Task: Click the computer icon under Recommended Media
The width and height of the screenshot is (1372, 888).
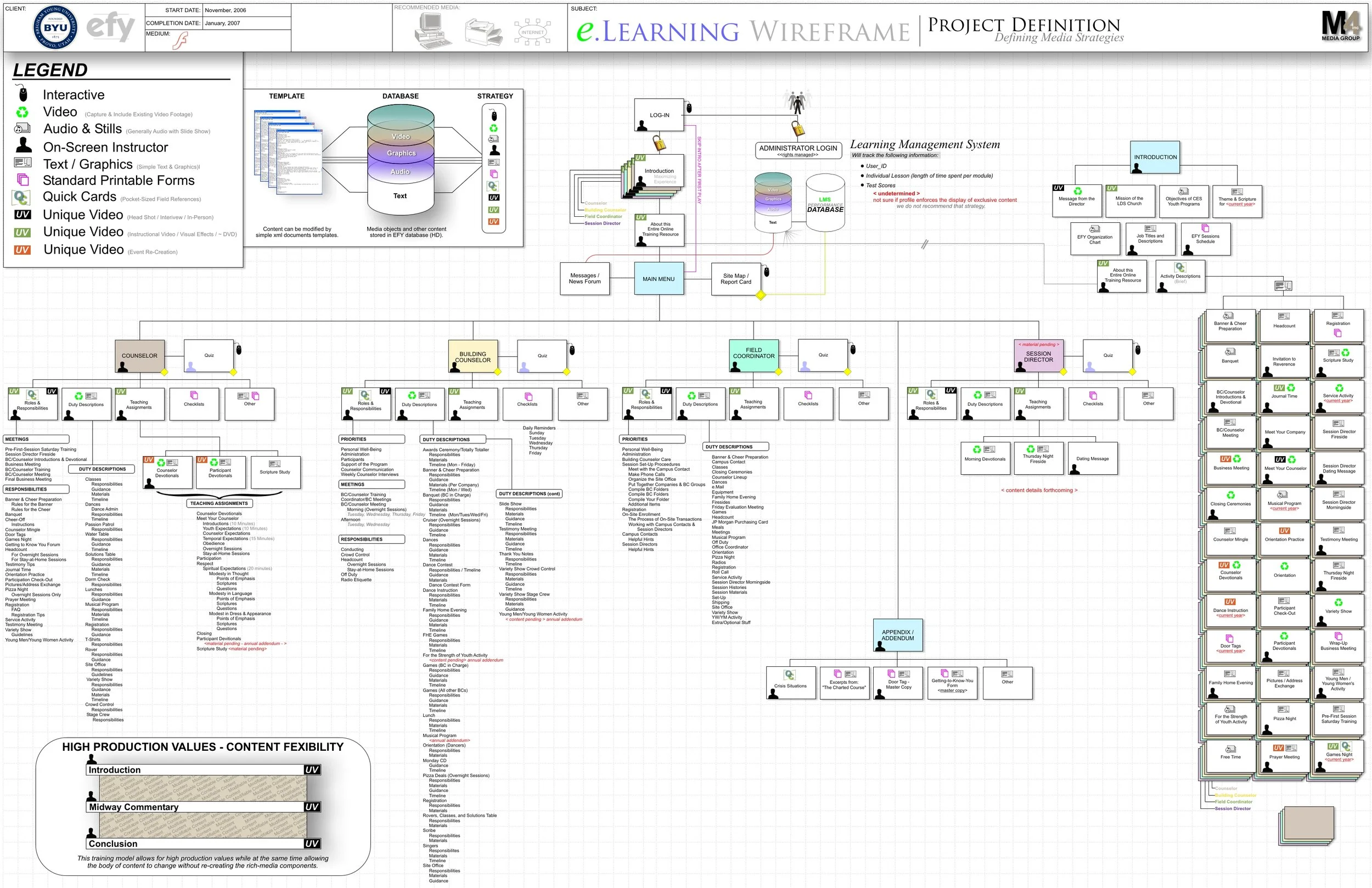Action: point(432,30)
